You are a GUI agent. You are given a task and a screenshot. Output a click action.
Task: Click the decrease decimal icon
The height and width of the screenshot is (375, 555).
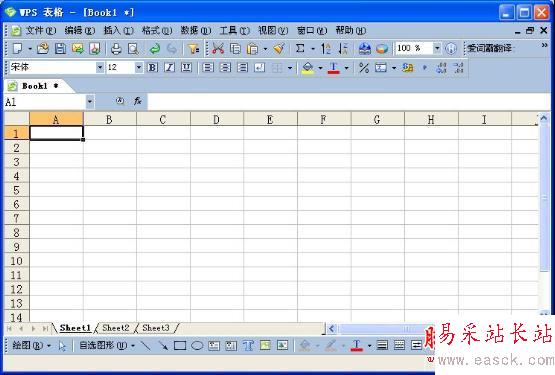(x=458, y=67)
